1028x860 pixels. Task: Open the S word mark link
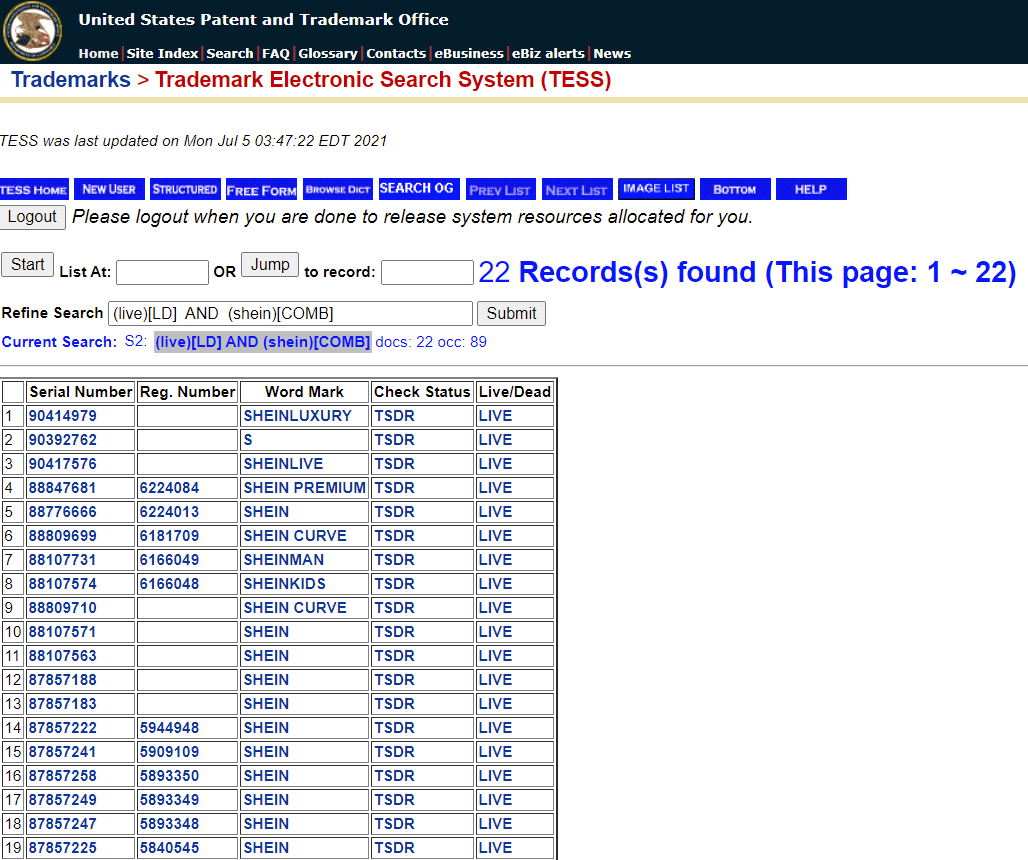[248, 440]
